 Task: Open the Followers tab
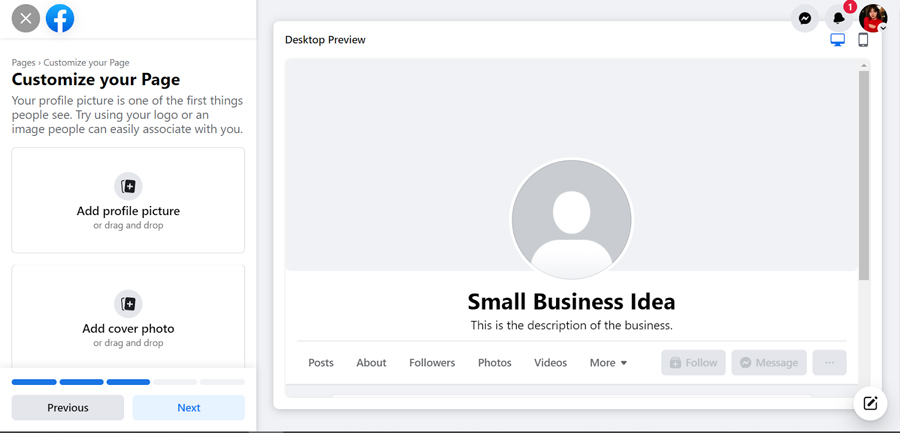pyautogui.click(x=432, y=363)
